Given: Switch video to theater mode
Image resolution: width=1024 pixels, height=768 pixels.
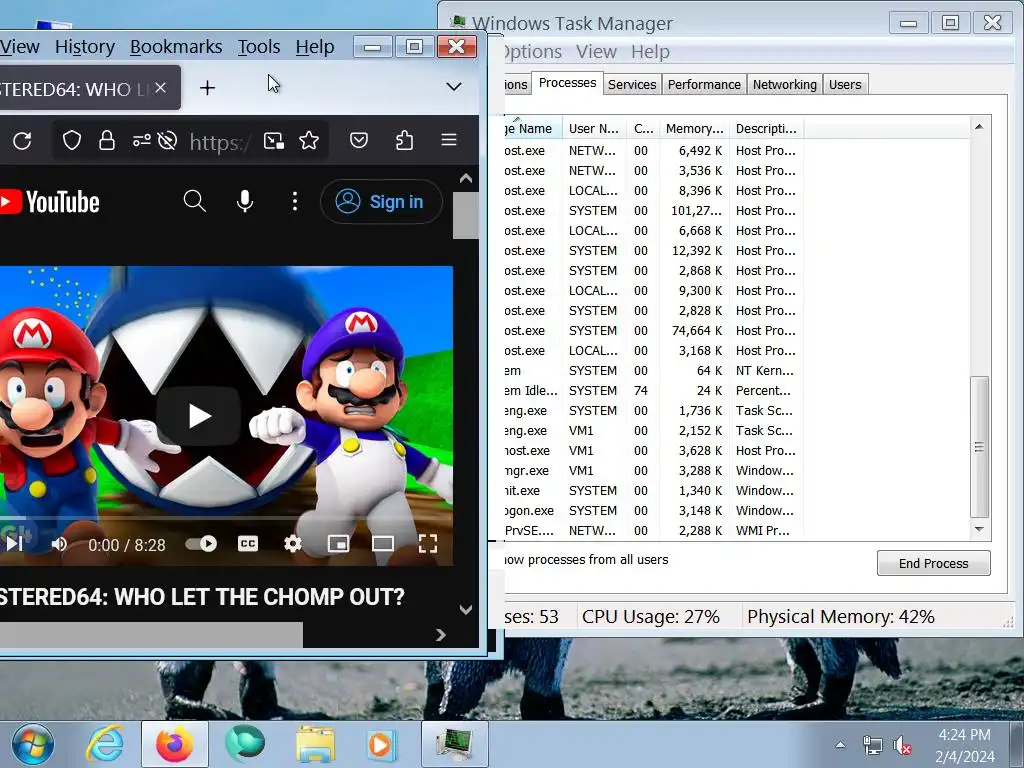Looking at the screenshot, I should 383,543.
